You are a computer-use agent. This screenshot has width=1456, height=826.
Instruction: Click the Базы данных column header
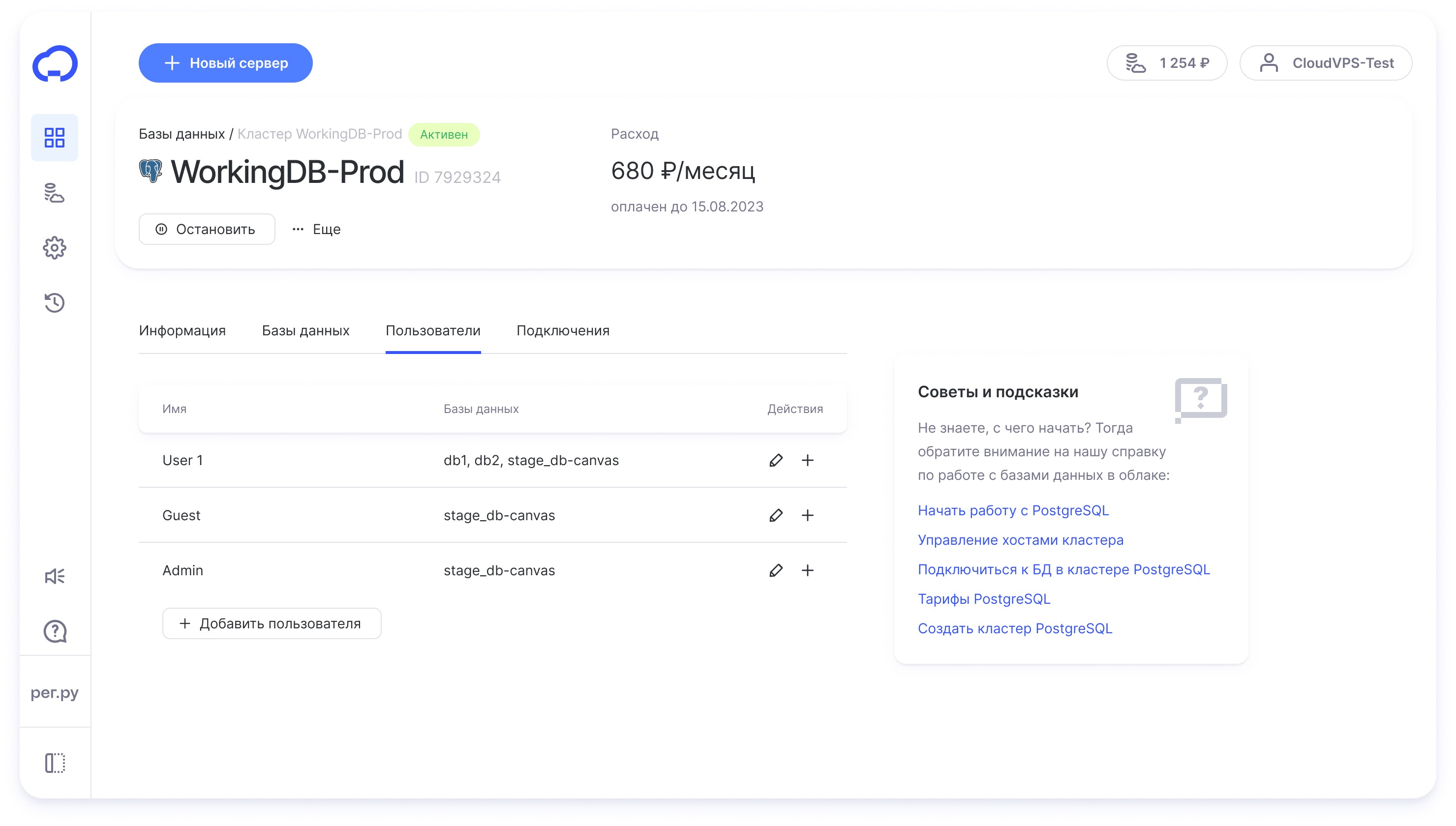481,409
